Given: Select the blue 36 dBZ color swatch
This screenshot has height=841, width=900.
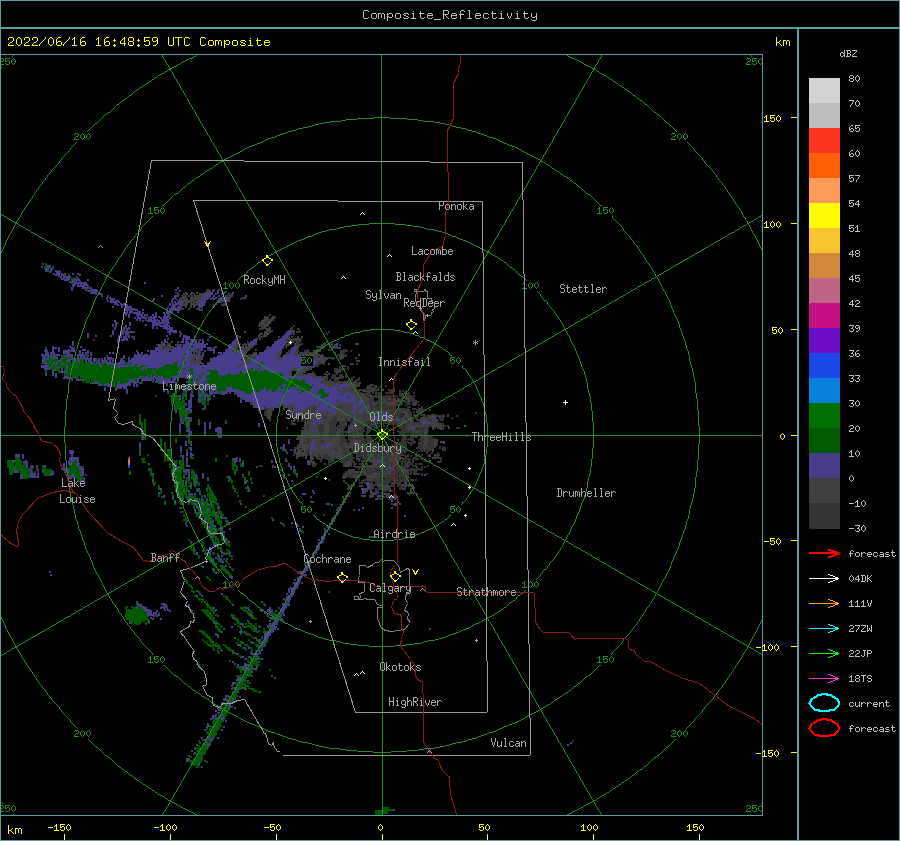Looking at the screenshot, I should click(x=824, y=366).
